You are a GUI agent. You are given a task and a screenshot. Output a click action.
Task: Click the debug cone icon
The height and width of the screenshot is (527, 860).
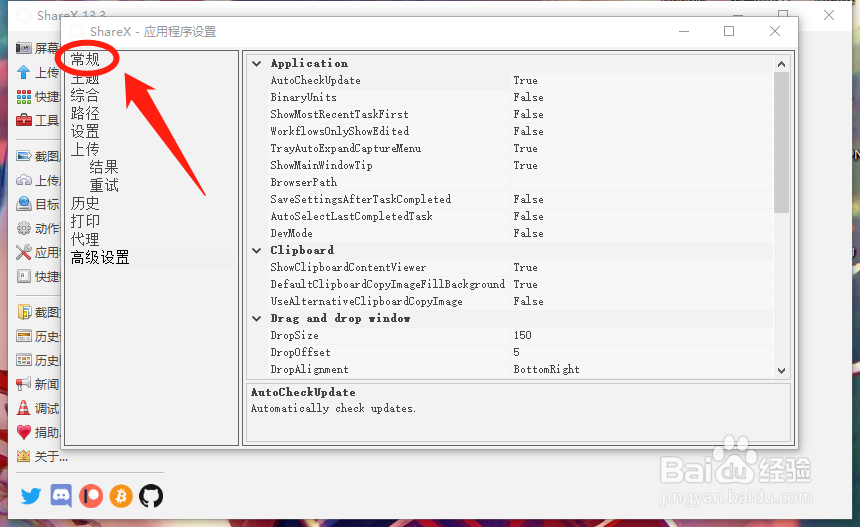[24, 407]
